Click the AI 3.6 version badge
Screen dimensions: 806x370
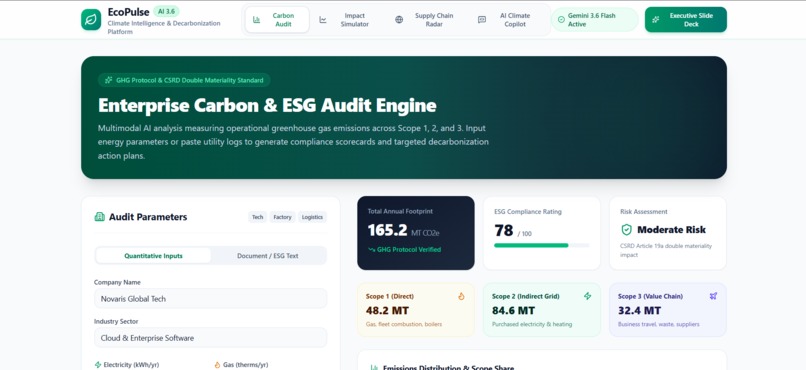(x=166, y=11)
